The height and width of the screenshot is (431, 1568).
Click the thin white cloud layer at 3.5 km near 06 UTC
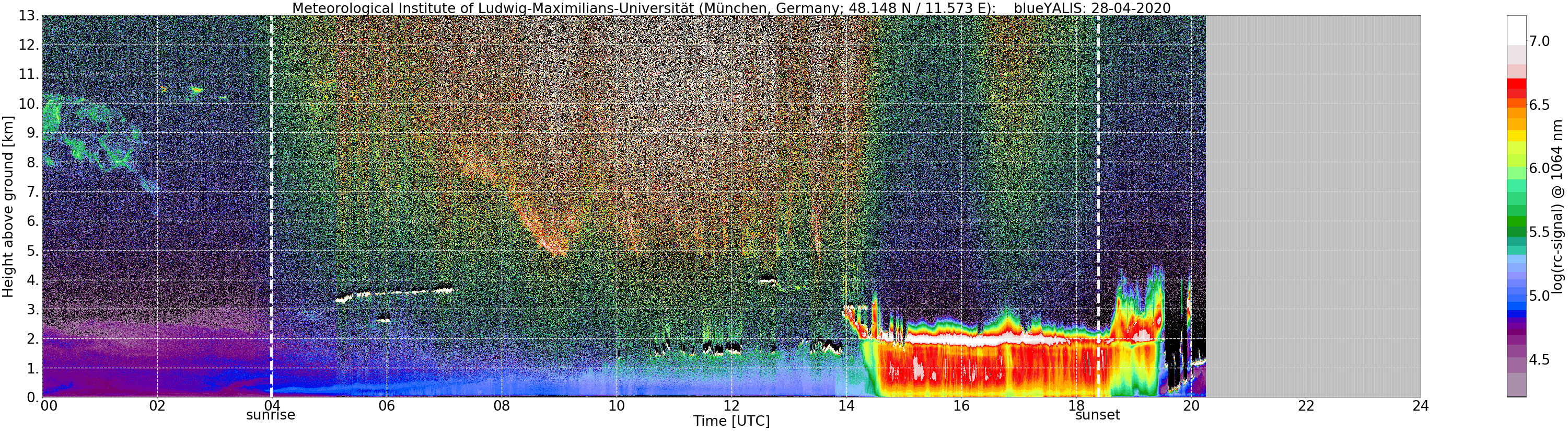point(394,294)
